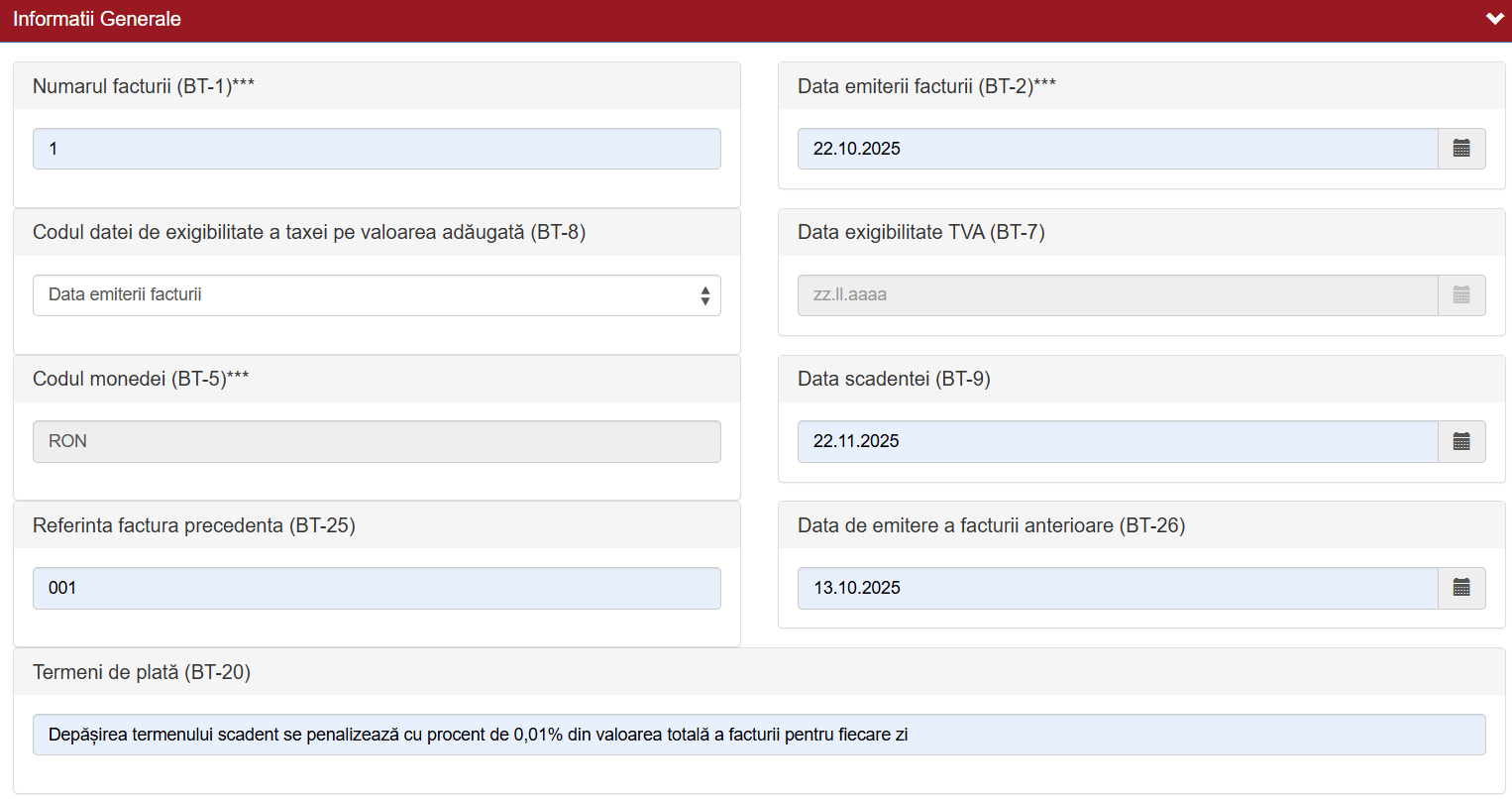Click the payment terms text field
The width and height of the screenshot is (1512, 799).
[x=758, y=735]
